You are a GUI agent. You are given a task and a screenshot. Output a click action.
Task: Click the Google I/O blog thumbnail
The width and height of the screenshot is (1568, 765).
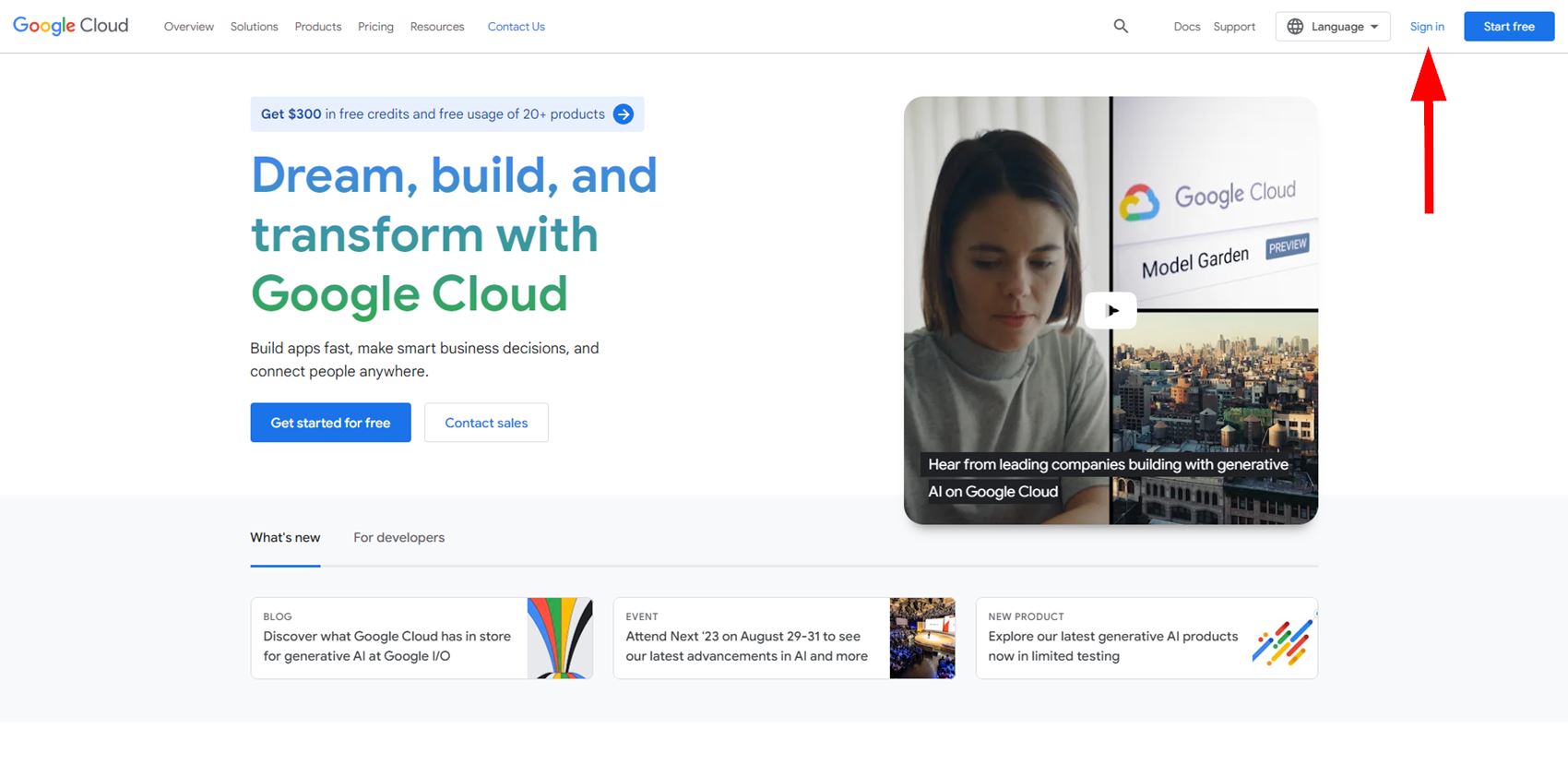[x=560, y=639]
